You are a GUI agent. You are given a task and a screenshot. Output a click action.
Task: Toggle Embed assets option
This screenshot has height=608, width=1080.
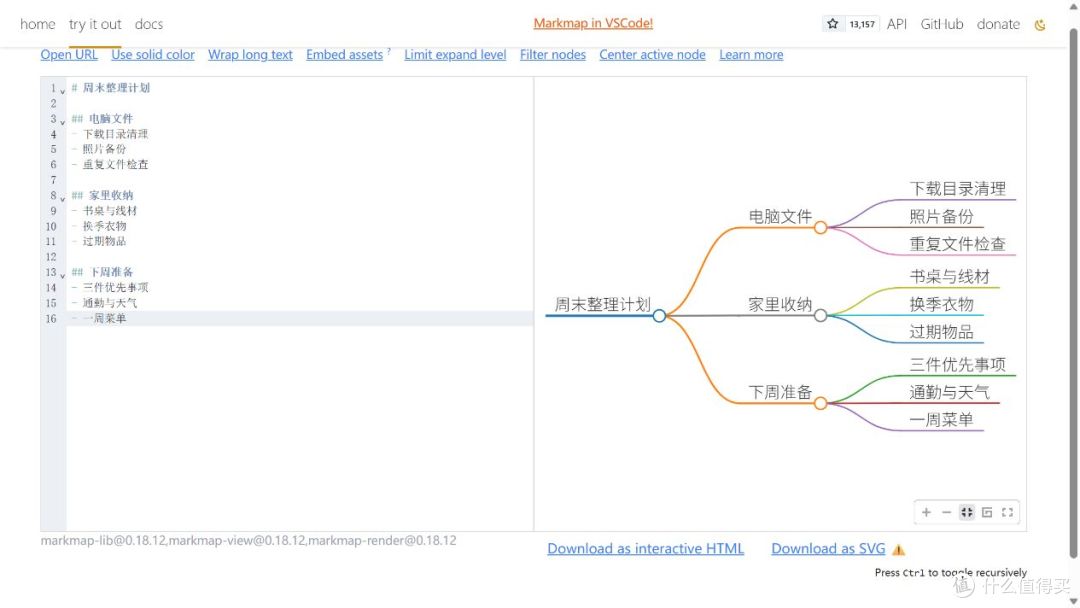pyautogui.click(x=344, y=54)
